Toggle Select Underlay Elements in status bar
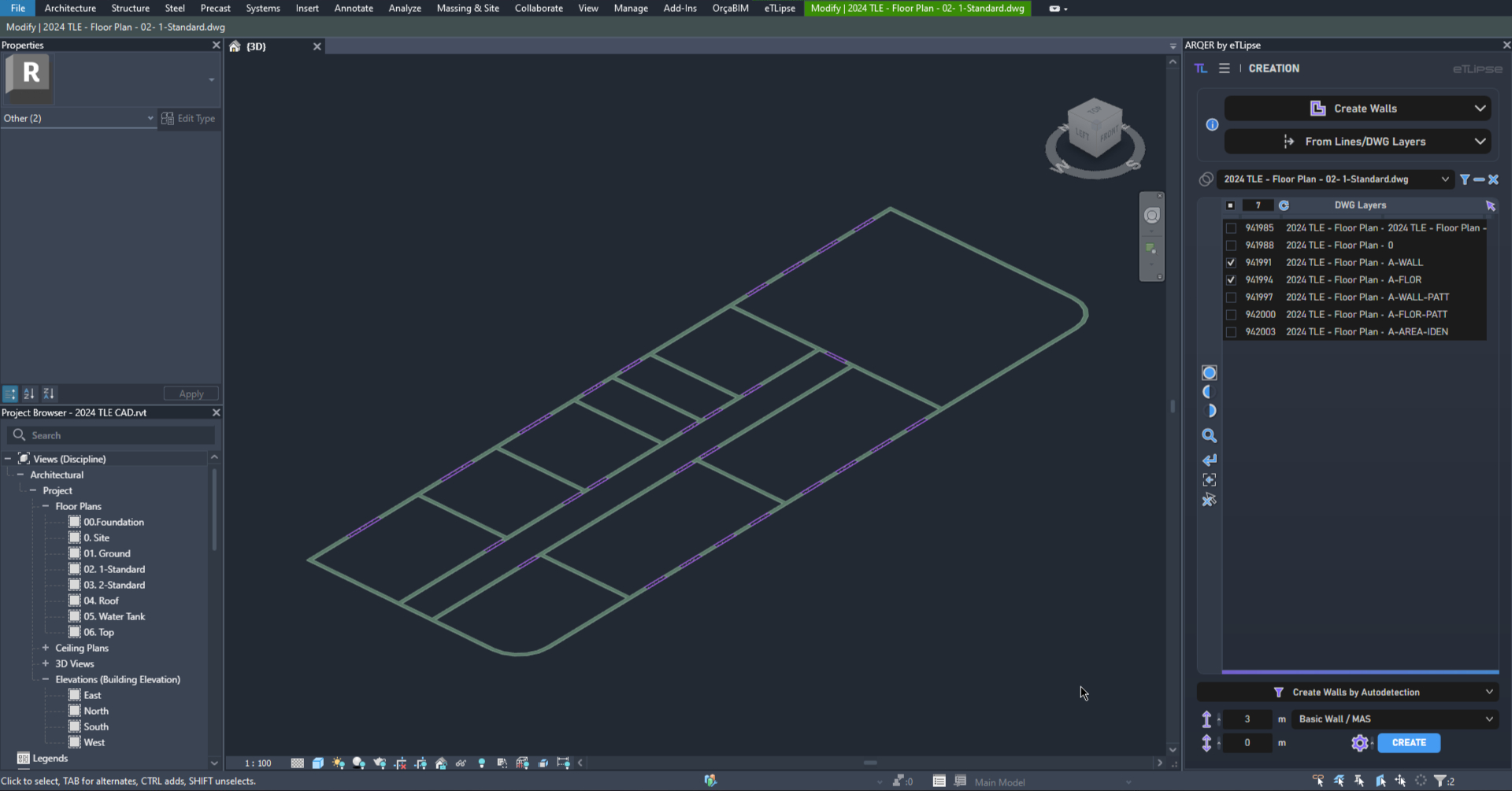Viewport: 1512px width, 791px height. [1339, 781]
